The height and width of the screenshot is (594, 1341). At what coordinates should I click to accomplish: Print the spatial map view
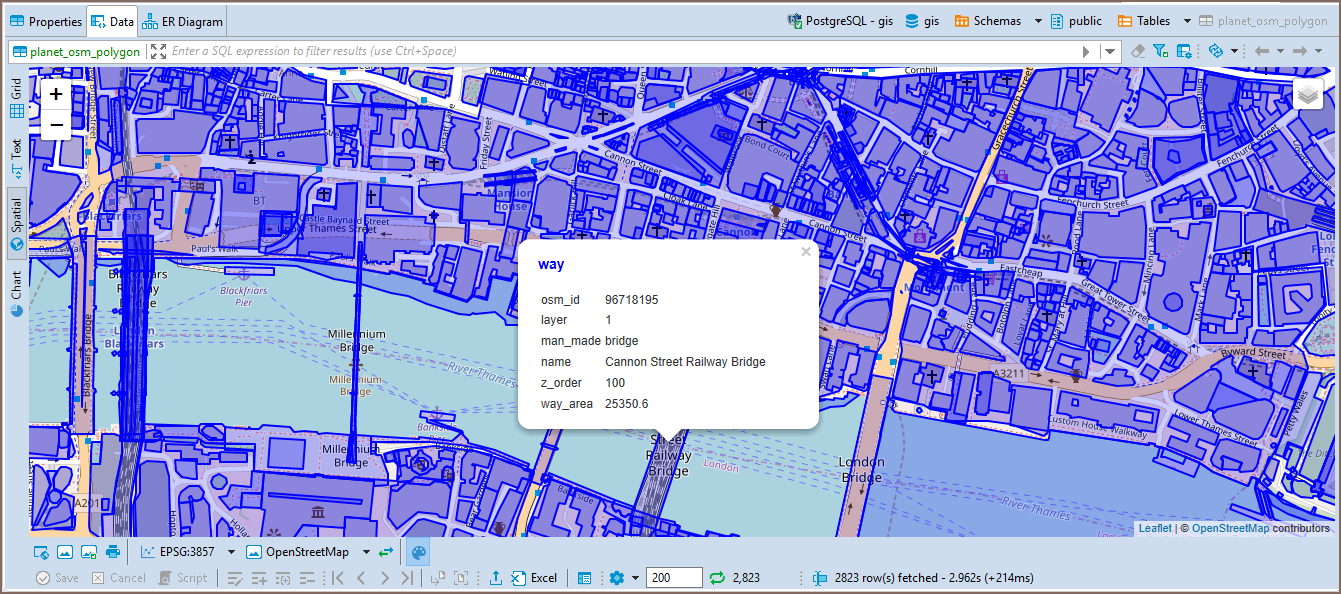pos(113,552)
